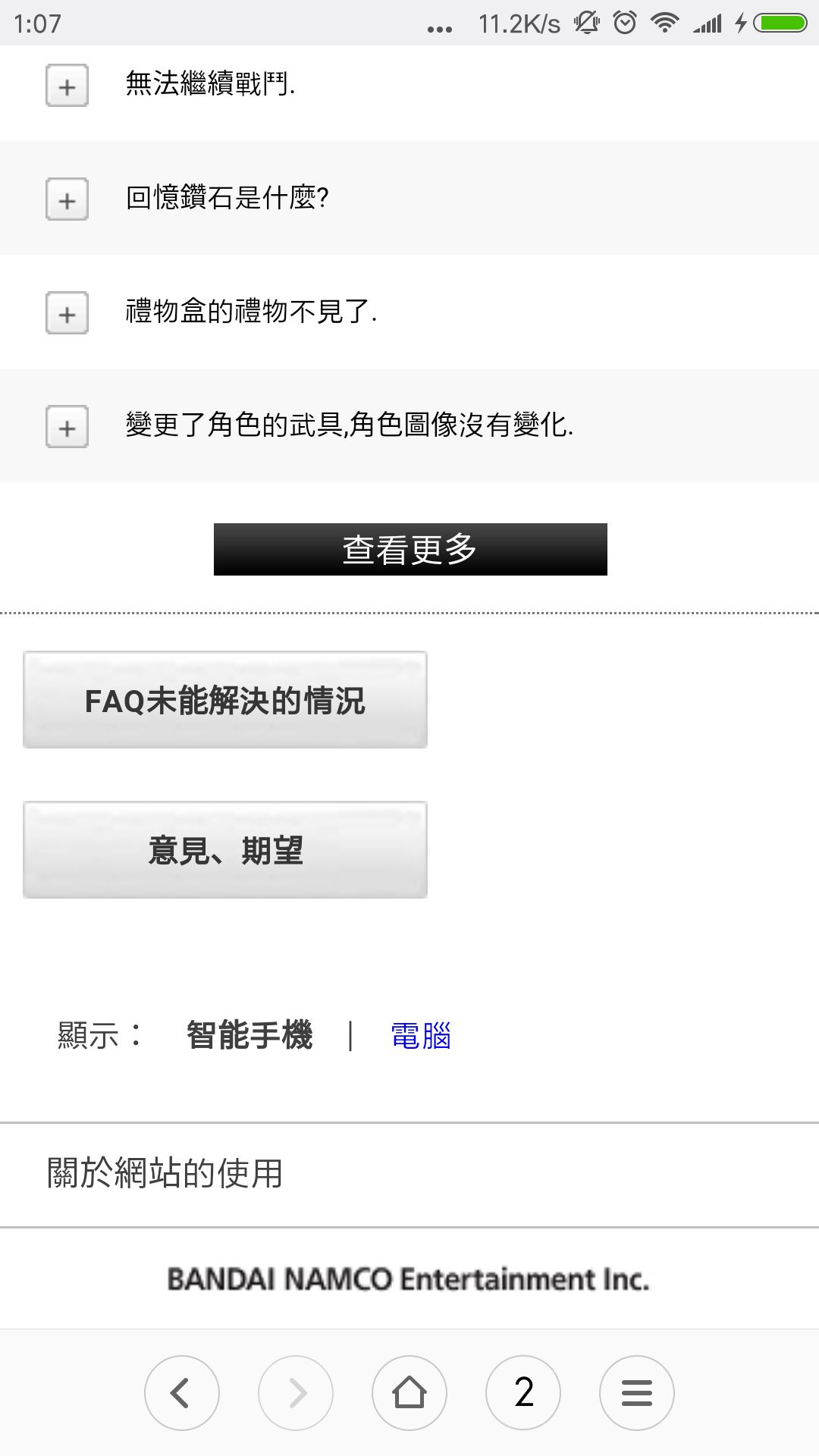Open the browser tabs counter showing 2
This screenshot has height=1456, width=819.
pos(523,1393)
